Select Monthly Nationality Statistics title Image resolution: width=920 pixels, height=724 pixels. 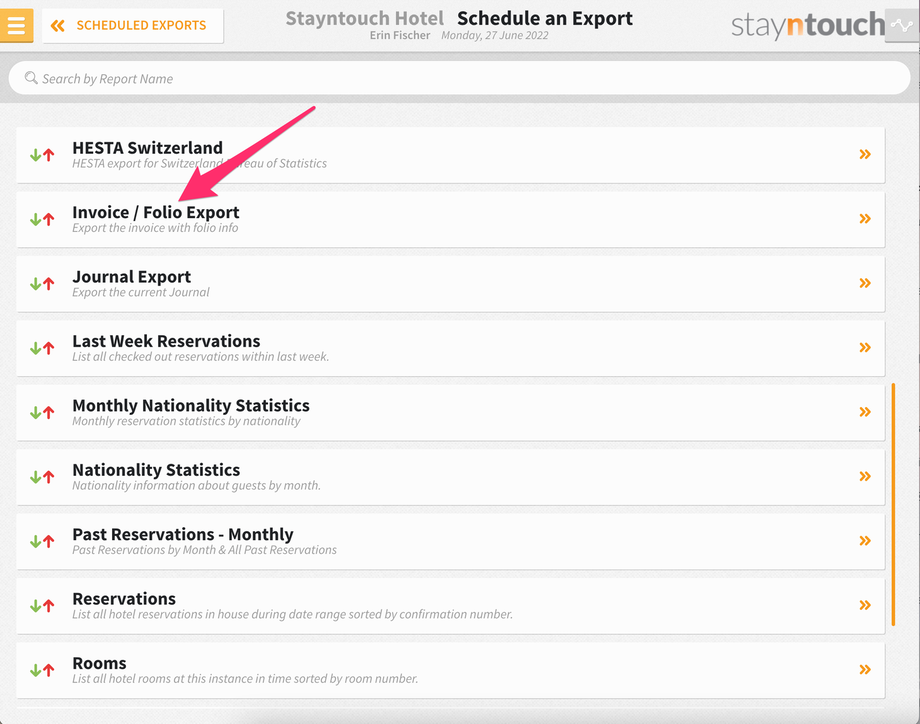click(191, 405)
